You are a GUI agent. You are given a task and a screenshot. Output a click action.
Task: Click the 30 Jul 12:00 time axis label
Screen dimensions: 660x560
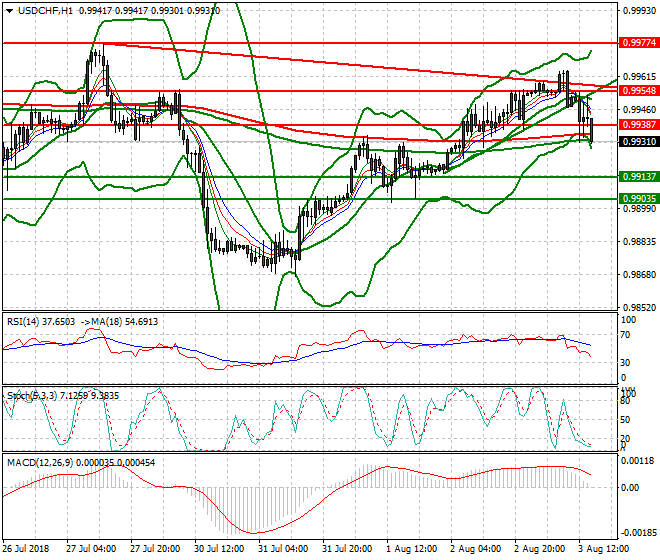(x=219, y=549)
